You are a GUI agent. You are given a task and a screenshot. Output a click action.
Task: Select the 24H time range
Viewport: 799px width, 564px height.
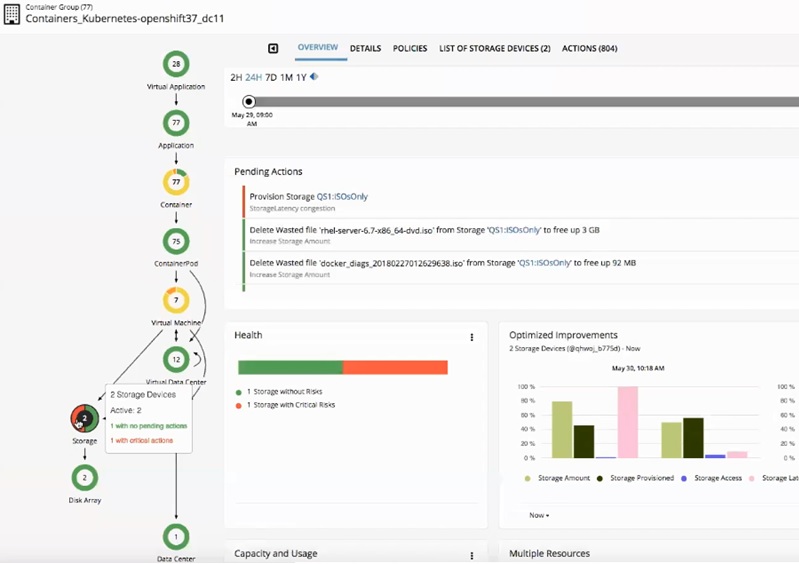254,77
